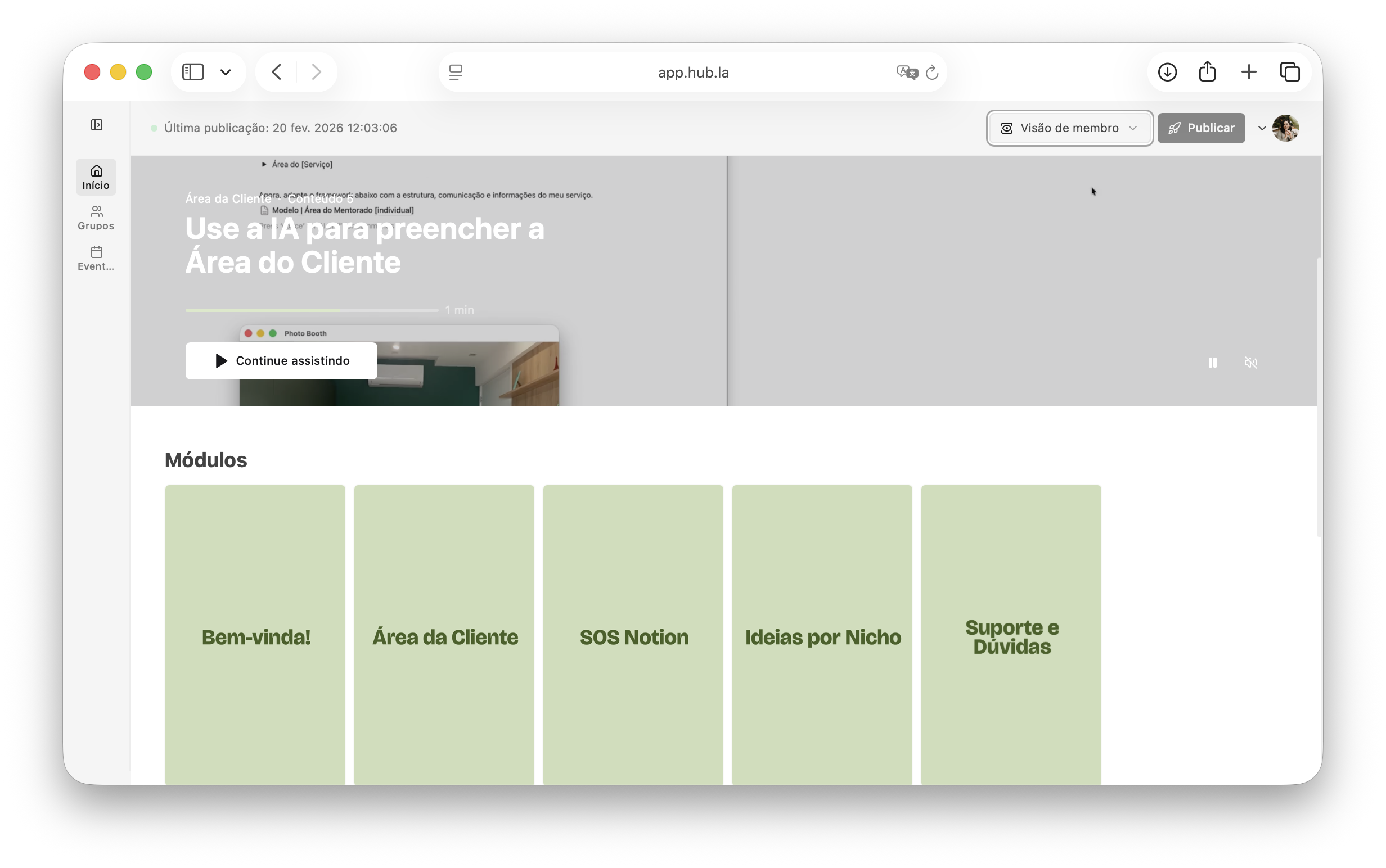Open Eventos section in sidebar
The height and width of the screenshot is (868, 1386).
[96, 259]
